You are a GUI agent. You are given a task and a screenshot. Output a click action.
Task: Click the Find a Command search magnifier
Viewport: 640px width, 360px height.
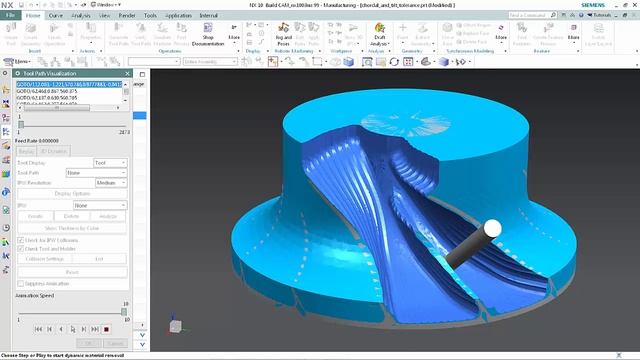[553, 15]
